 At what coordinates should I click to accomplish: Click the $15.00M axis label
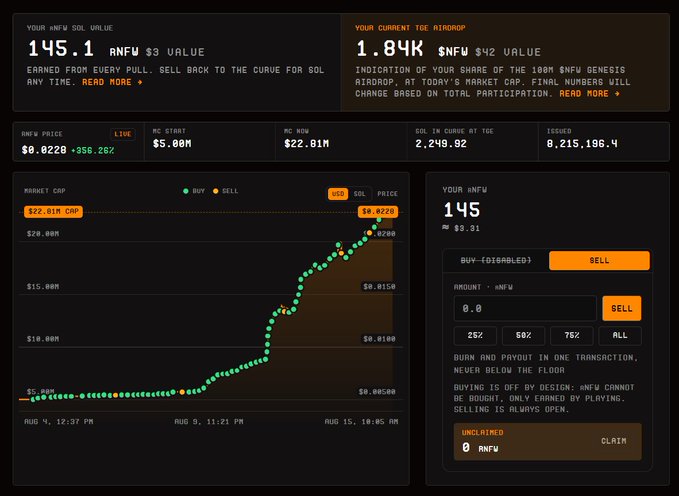coord(43,286)
